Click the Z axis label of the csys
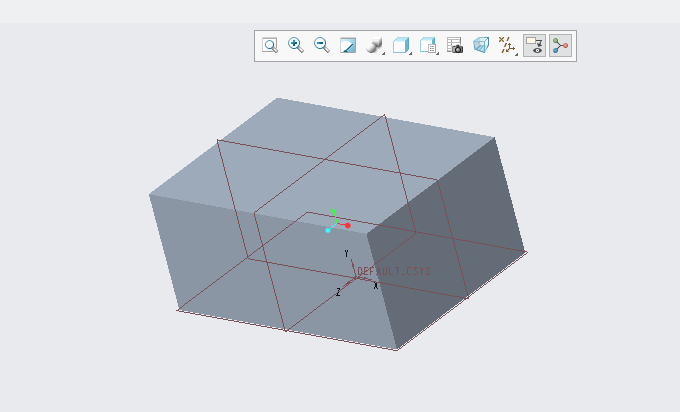 pyautogui.click(x=338, y=293)
